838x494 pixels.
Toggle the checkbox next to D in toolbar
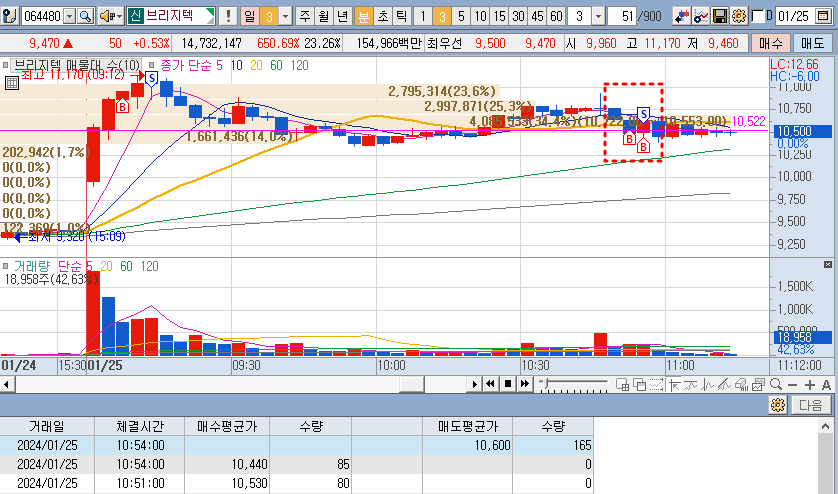(x=757, y=16)
